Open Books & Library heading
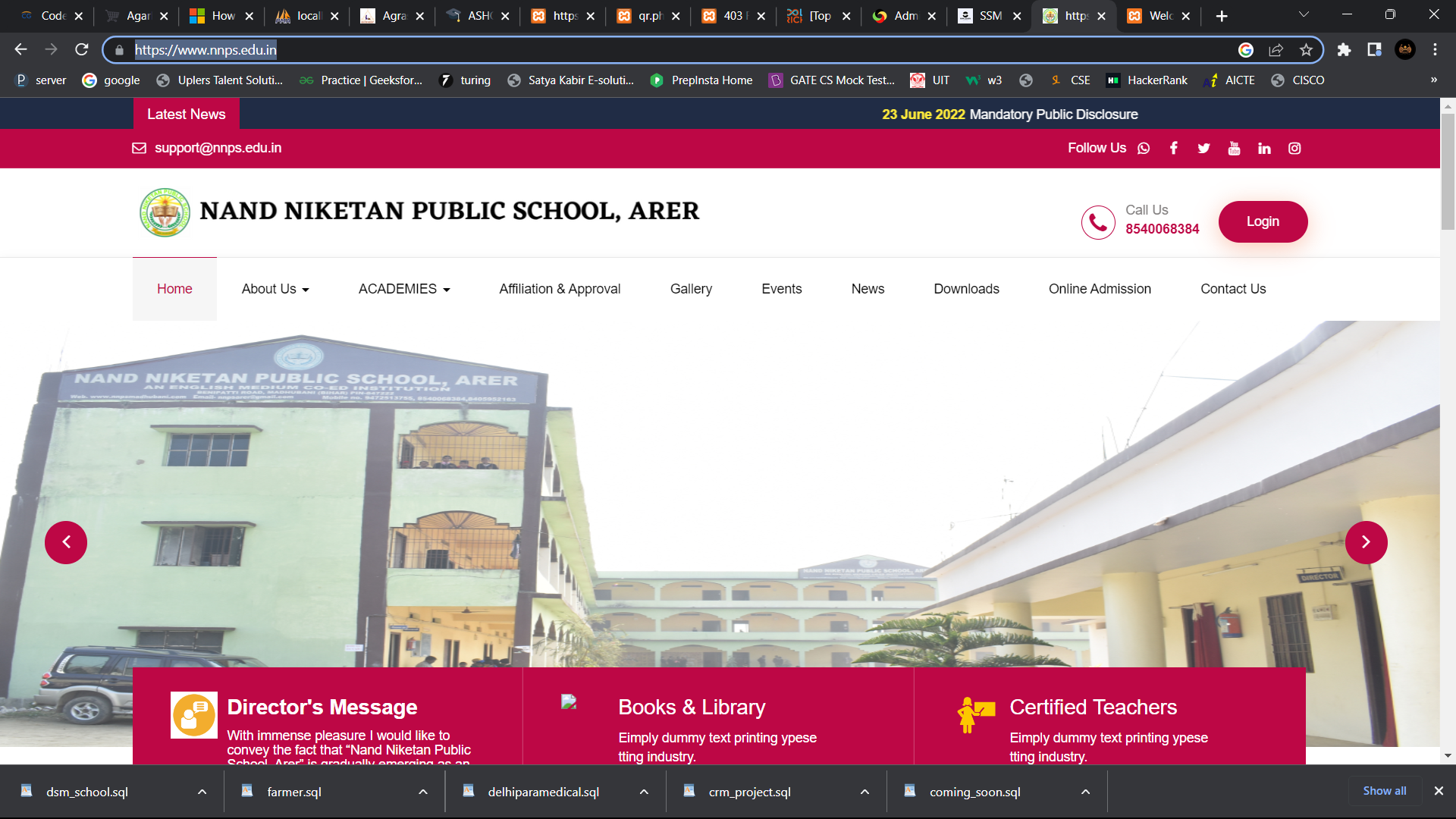The image size is (1456, 819). point(692,708)
